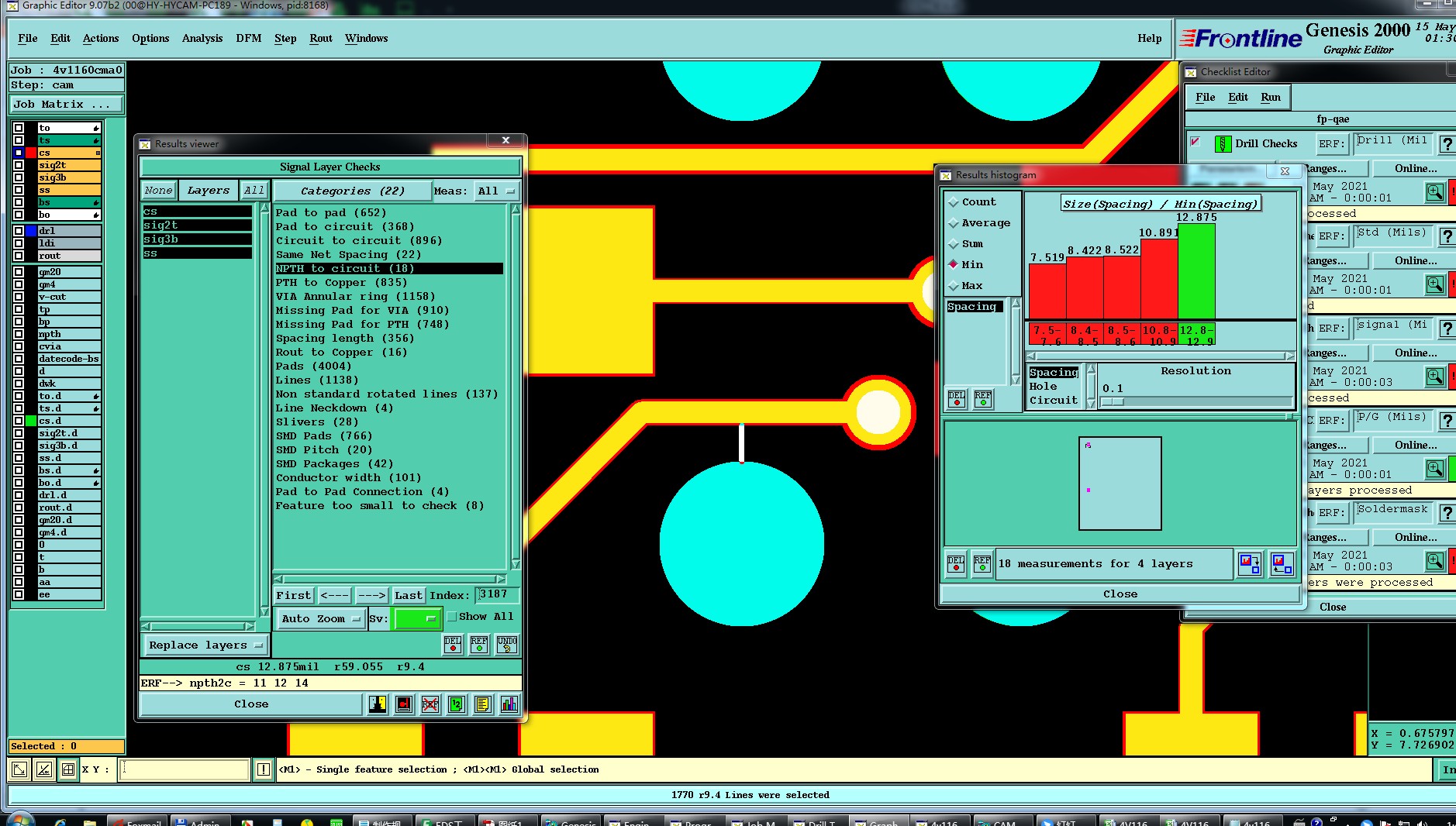
Task: Select the Max radio option in histogram
Action: click(954, 286)
